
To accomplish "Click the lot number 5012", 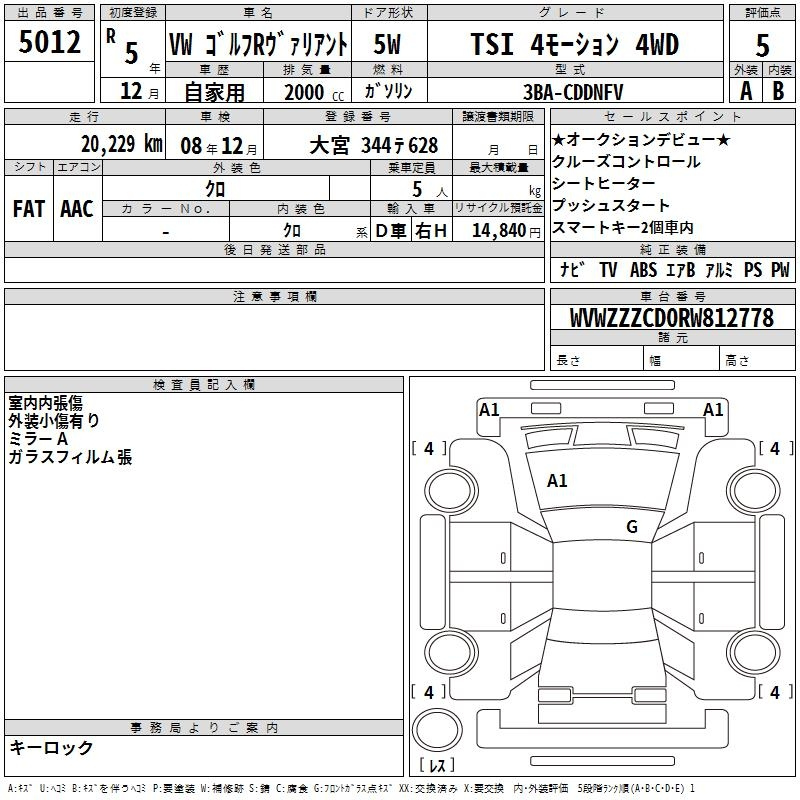I will pyautogui.click(x=49, y=44).
